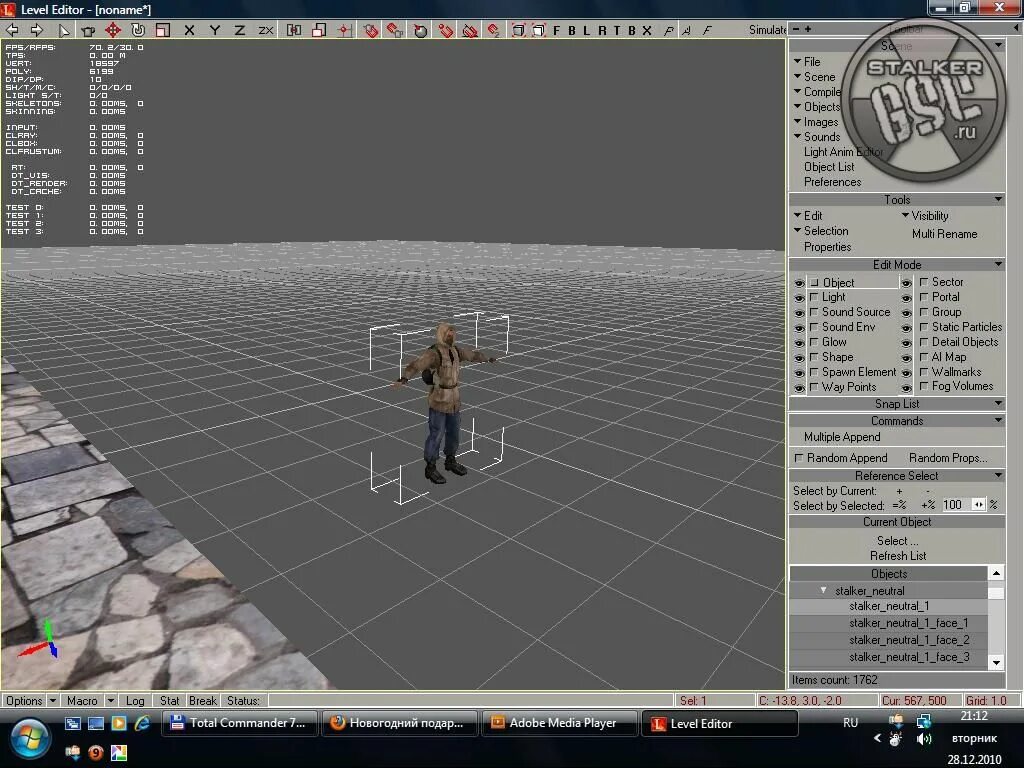Click Random Props... button
The image size is (1024, 768).
point(948,458)
